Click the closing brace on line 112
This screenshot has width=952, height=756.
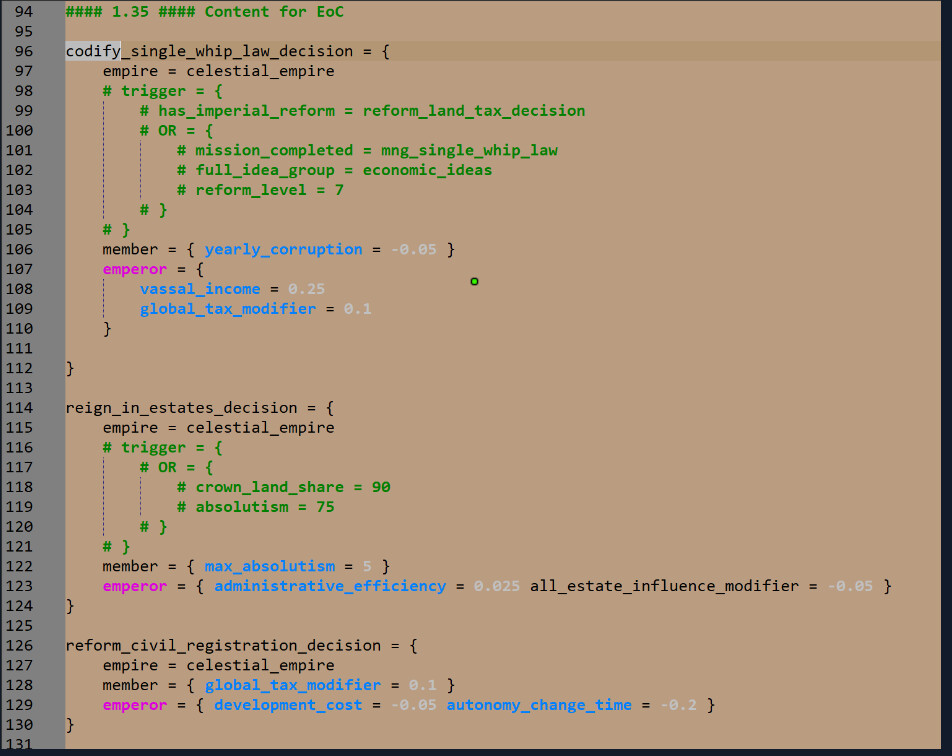(x=70, y=369)
